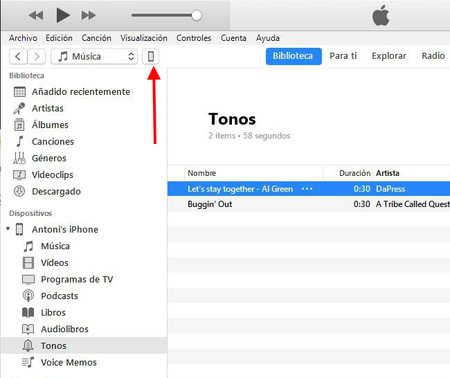
Task: Click the play button
Action: click(63, 15)
